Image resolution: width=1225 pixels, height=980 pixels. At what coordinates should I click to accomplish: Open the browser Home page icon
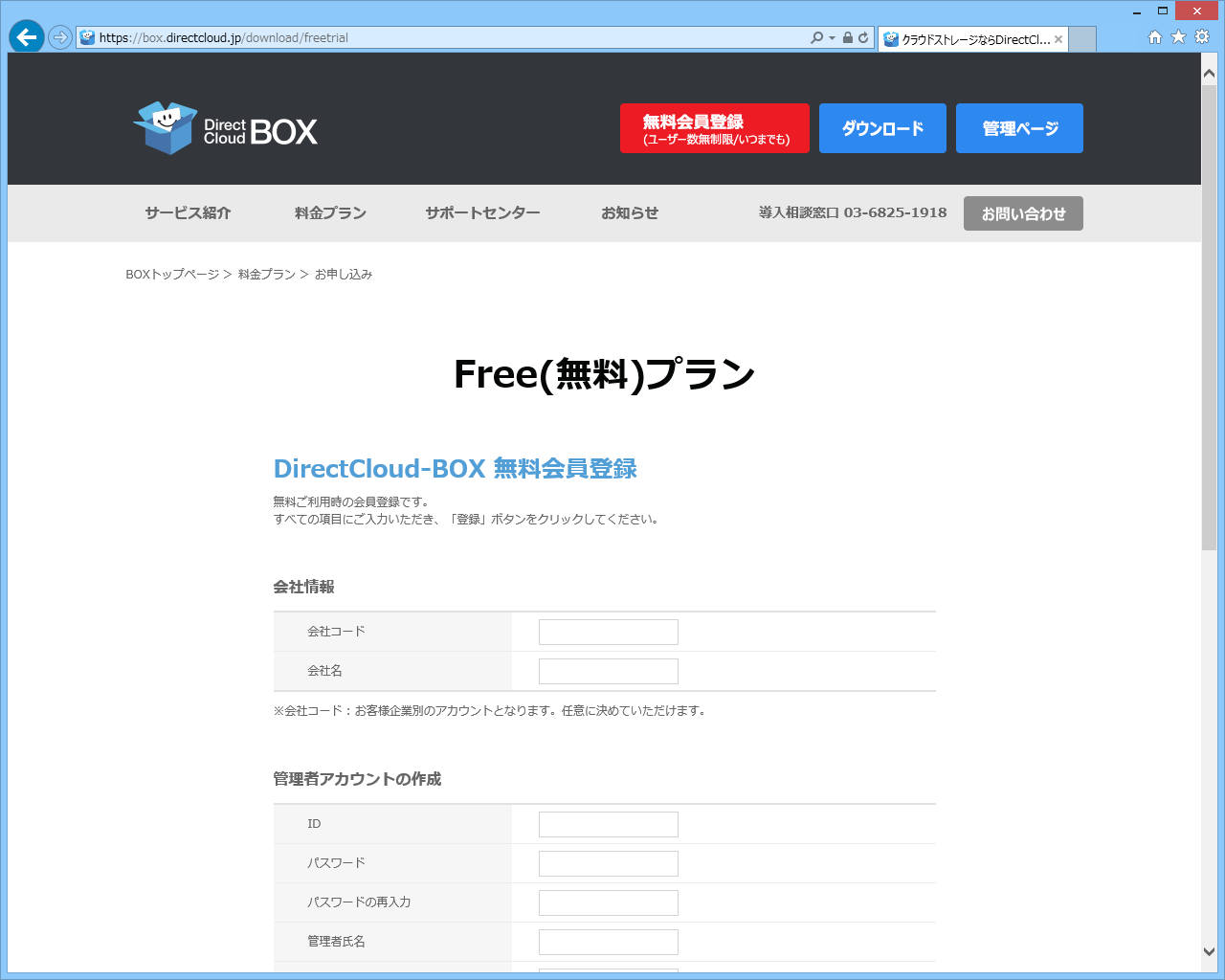coord(1155,38)
